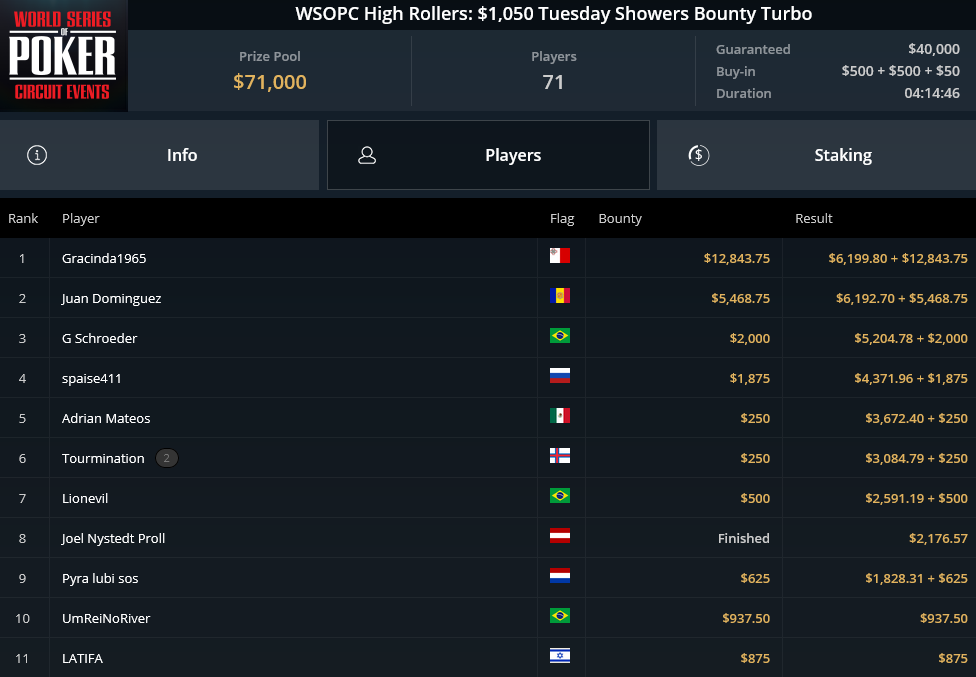Click the buy-in $500 + $500 + $50
This screenshot has height=677, width=976.
900,71
